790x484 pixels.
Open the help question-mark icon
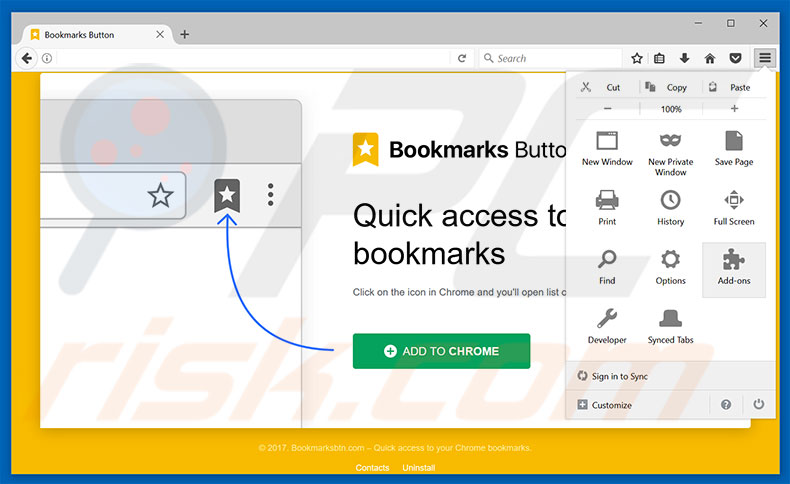click(726, 404)
